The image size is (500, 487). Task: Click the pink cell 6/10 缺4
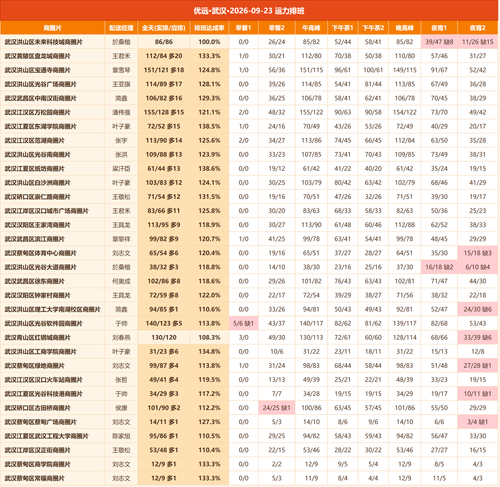click(478, 267)
